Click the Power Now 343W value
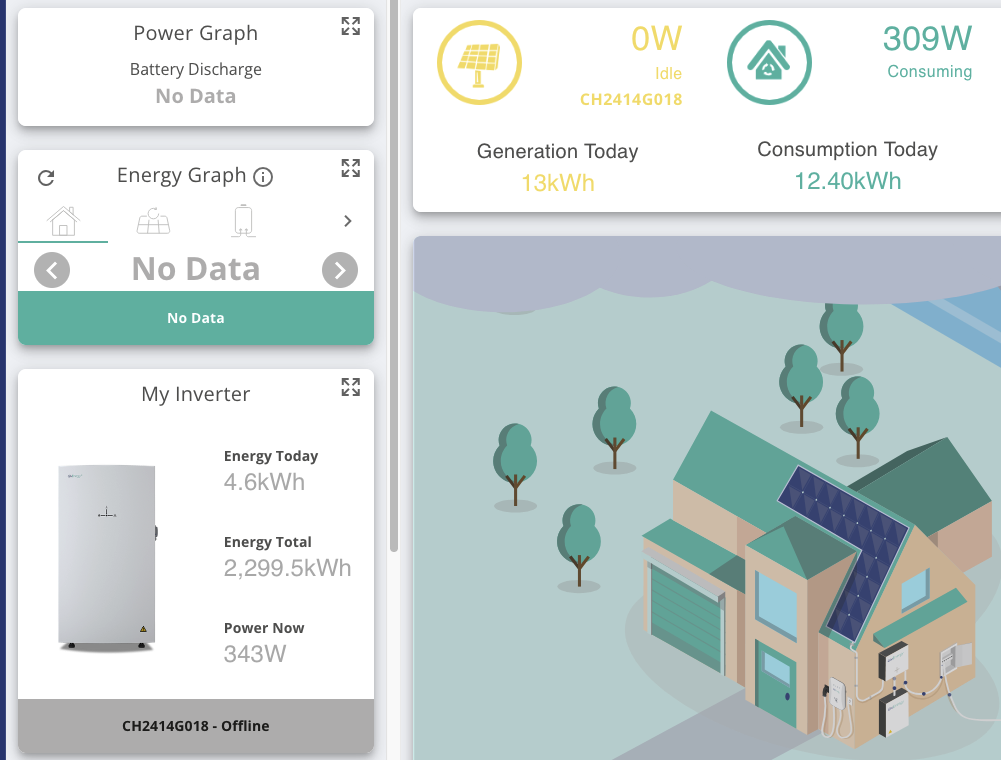The width and height of the screenshot is (1001, 760). (255, 654)
